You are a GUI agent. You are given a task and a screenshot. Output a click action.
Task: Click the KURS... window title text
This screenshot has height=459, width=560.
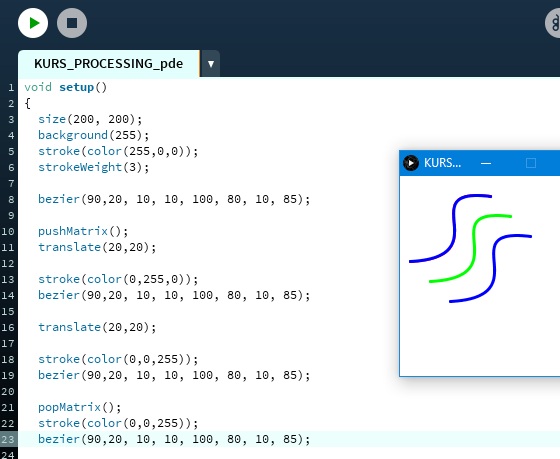(442, 163)
